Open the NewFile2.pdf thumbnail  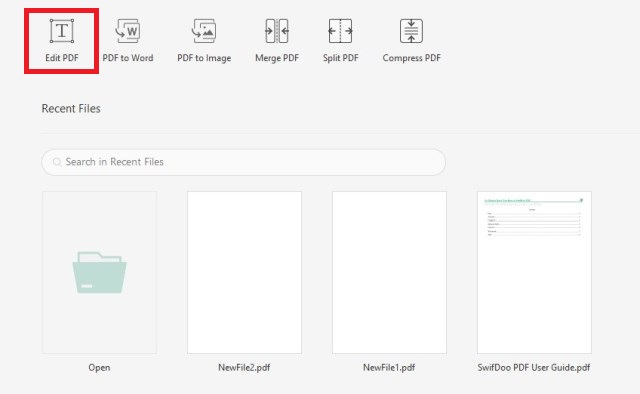pyautogui.click(x=244, y=272)
